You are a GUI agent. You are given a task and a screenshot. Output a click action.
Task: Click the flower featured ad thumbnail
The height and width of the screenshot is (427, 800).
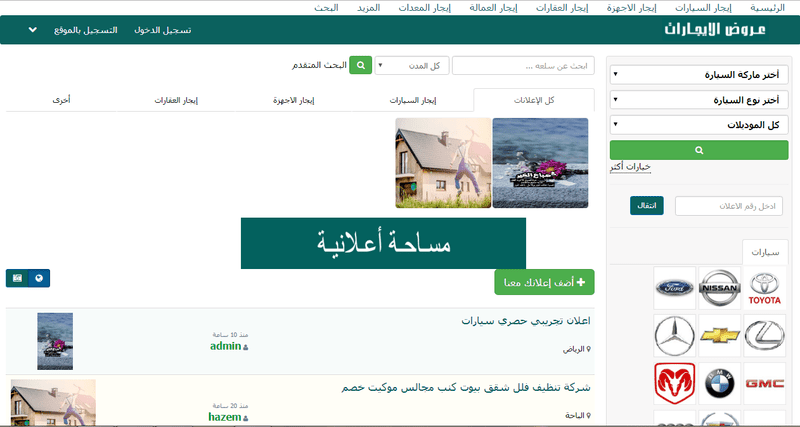pos(540,163)
